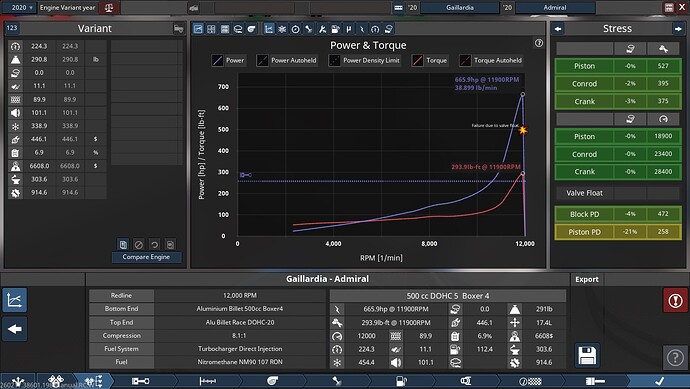
Task: Toggle the Power curve legend
Action: (228, 60)
